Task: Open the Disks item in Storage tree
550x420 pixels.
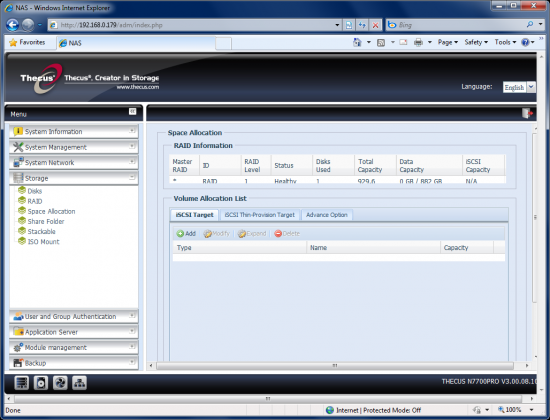Action: (34, 191)
